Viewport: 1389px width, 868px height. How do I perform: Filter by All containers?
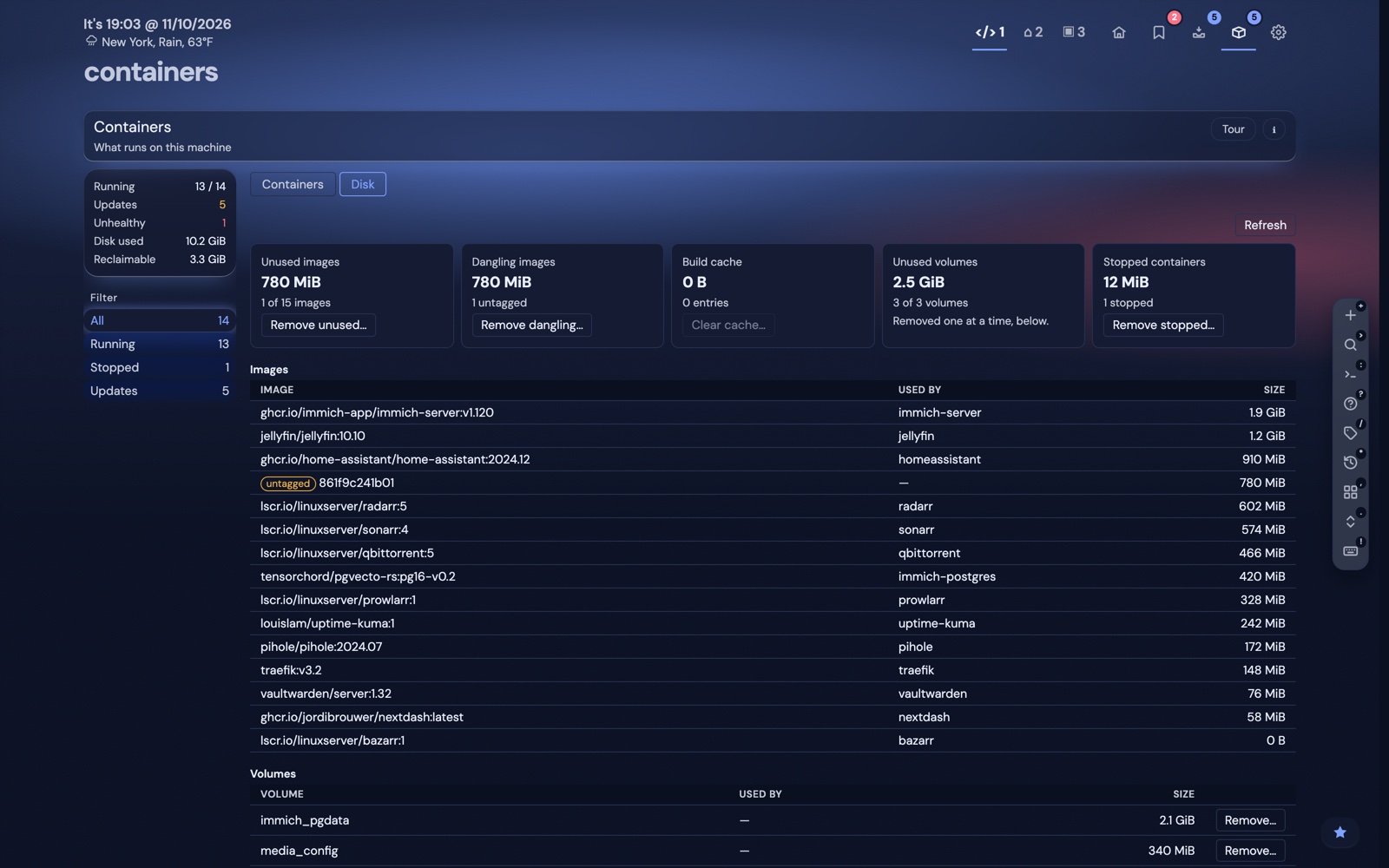tap(160, 320)
